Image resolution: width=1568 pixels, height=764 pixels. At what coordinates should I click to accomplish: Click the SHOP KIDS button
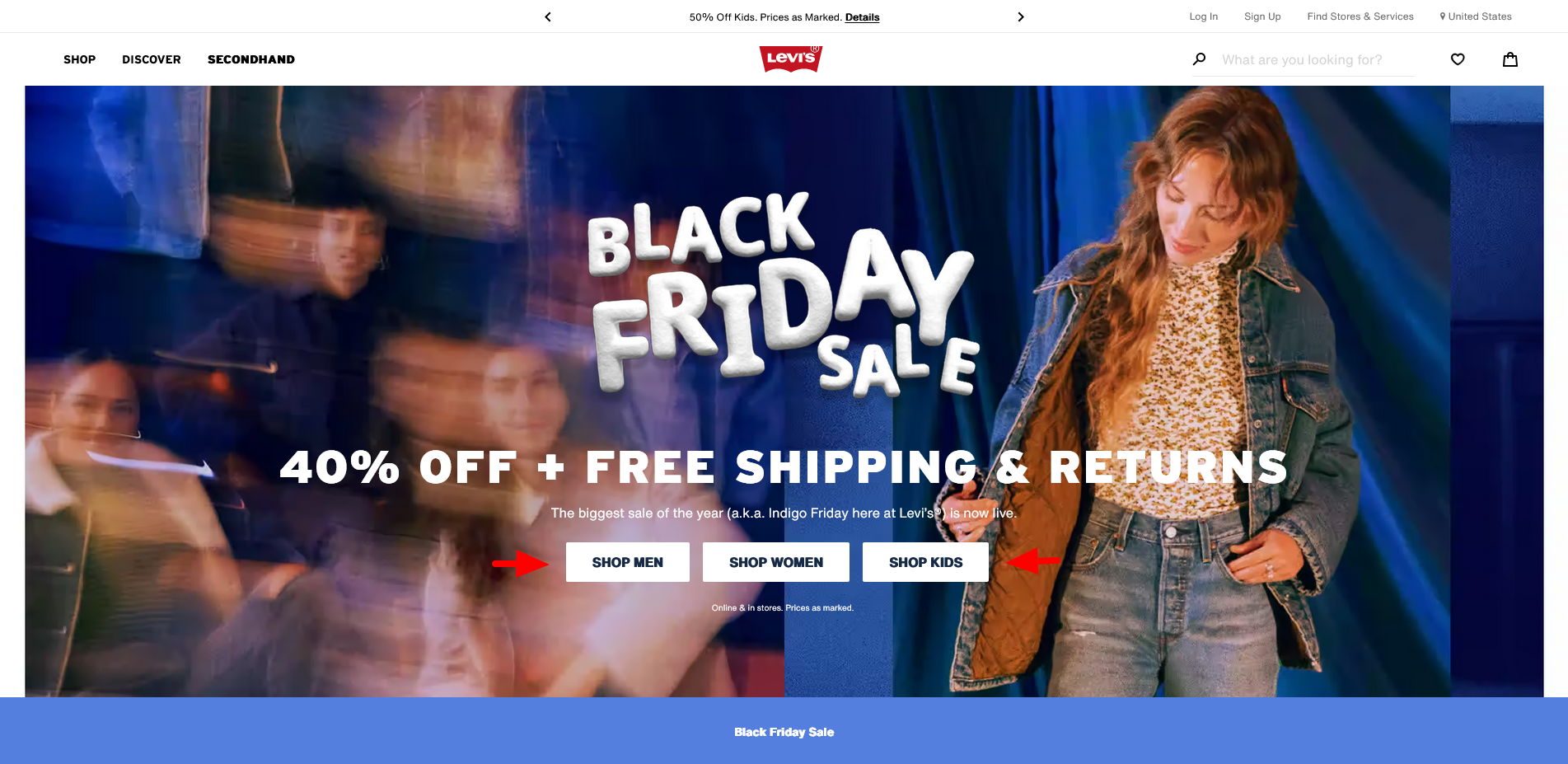(x=925, y=562)
